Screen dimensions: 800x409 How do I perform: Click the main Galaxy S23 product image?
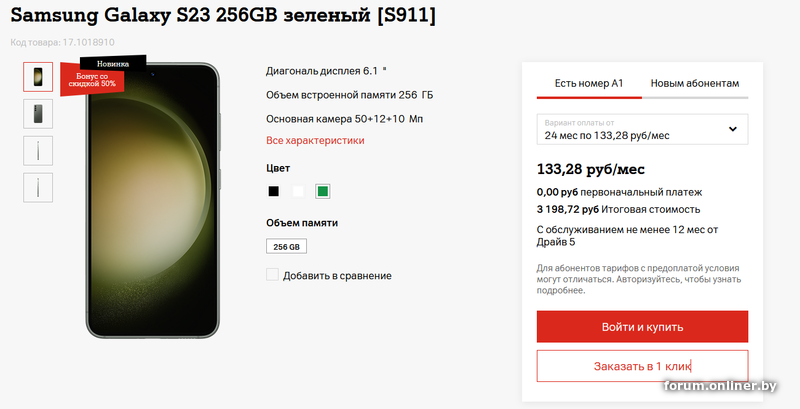153,200
